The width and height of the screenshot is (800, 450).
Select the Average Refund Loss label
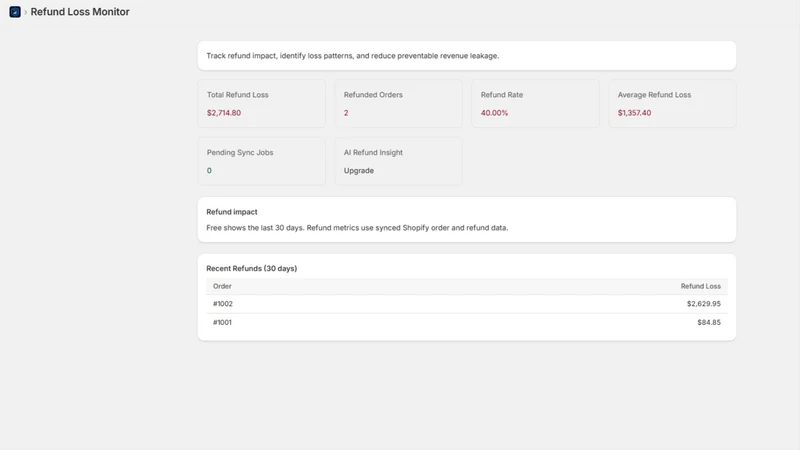[654, 95]
